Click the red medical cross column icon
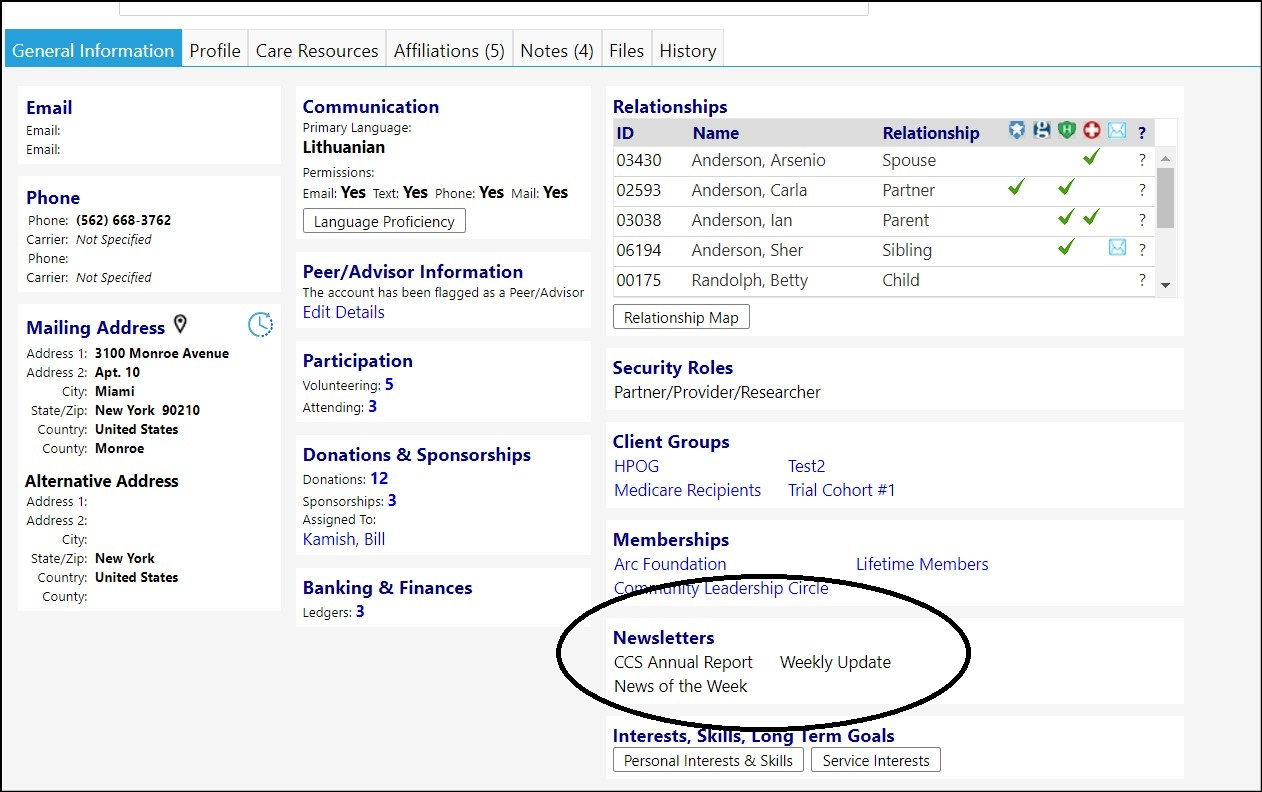The image size is (1262, 792). [x=1092, y=130]
